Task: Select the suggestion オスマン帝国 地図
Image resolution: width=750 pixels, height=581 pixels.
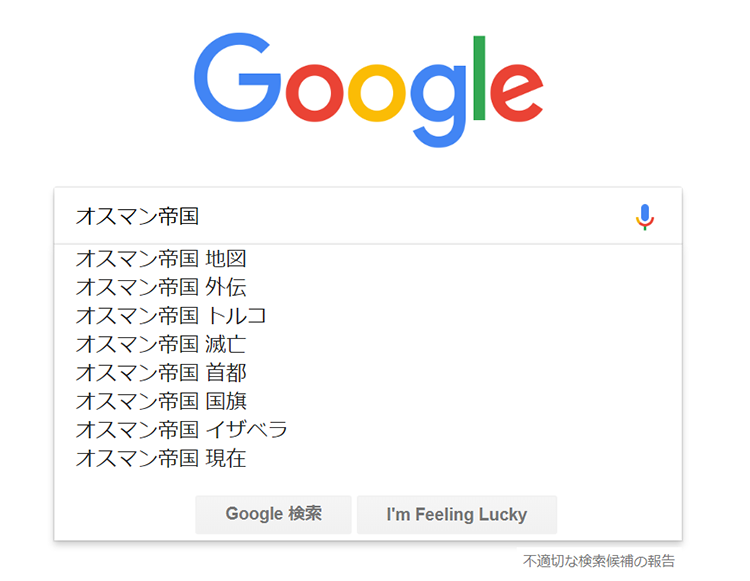Action: 368,259
